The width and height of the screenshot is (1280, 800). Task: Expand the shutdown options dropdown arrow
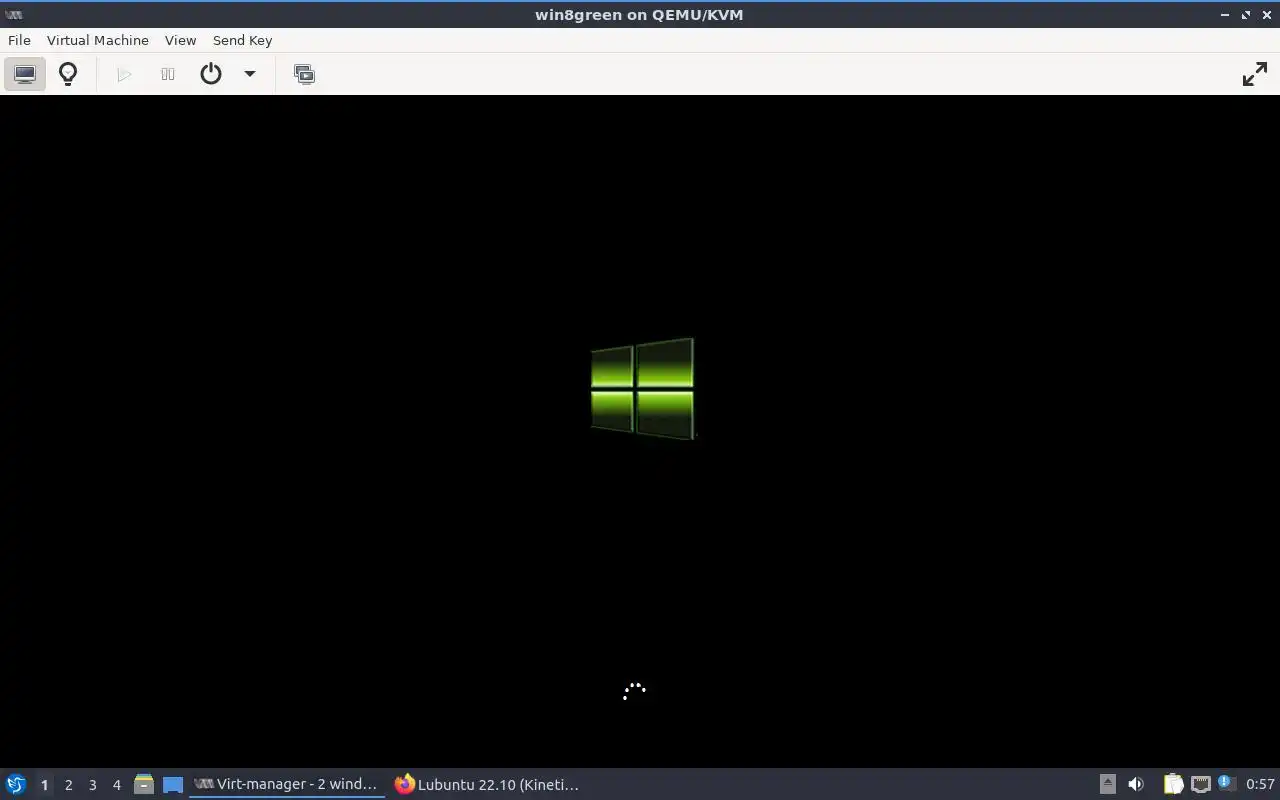click(x=250, y=74)
